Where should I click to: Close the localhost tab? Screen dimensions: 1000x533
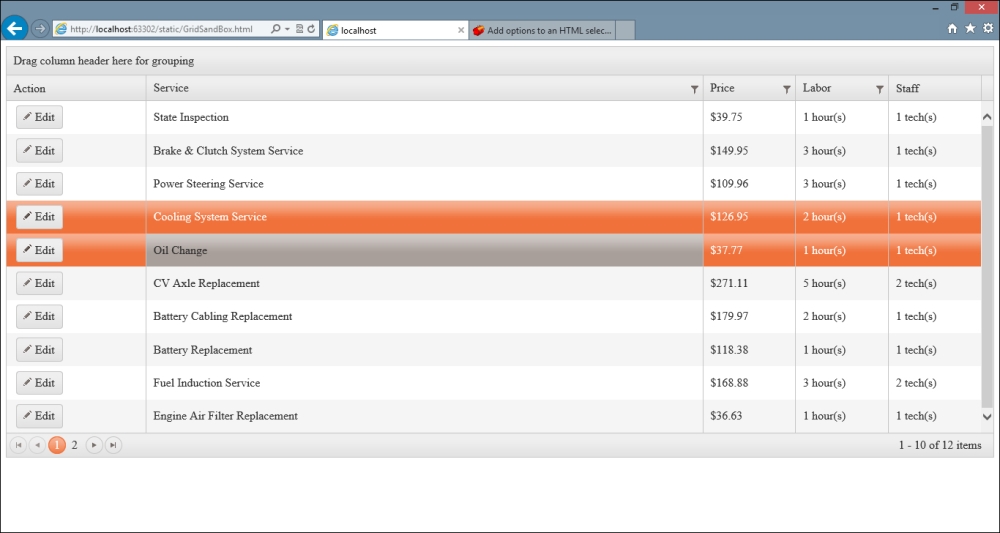click(461, 30)
